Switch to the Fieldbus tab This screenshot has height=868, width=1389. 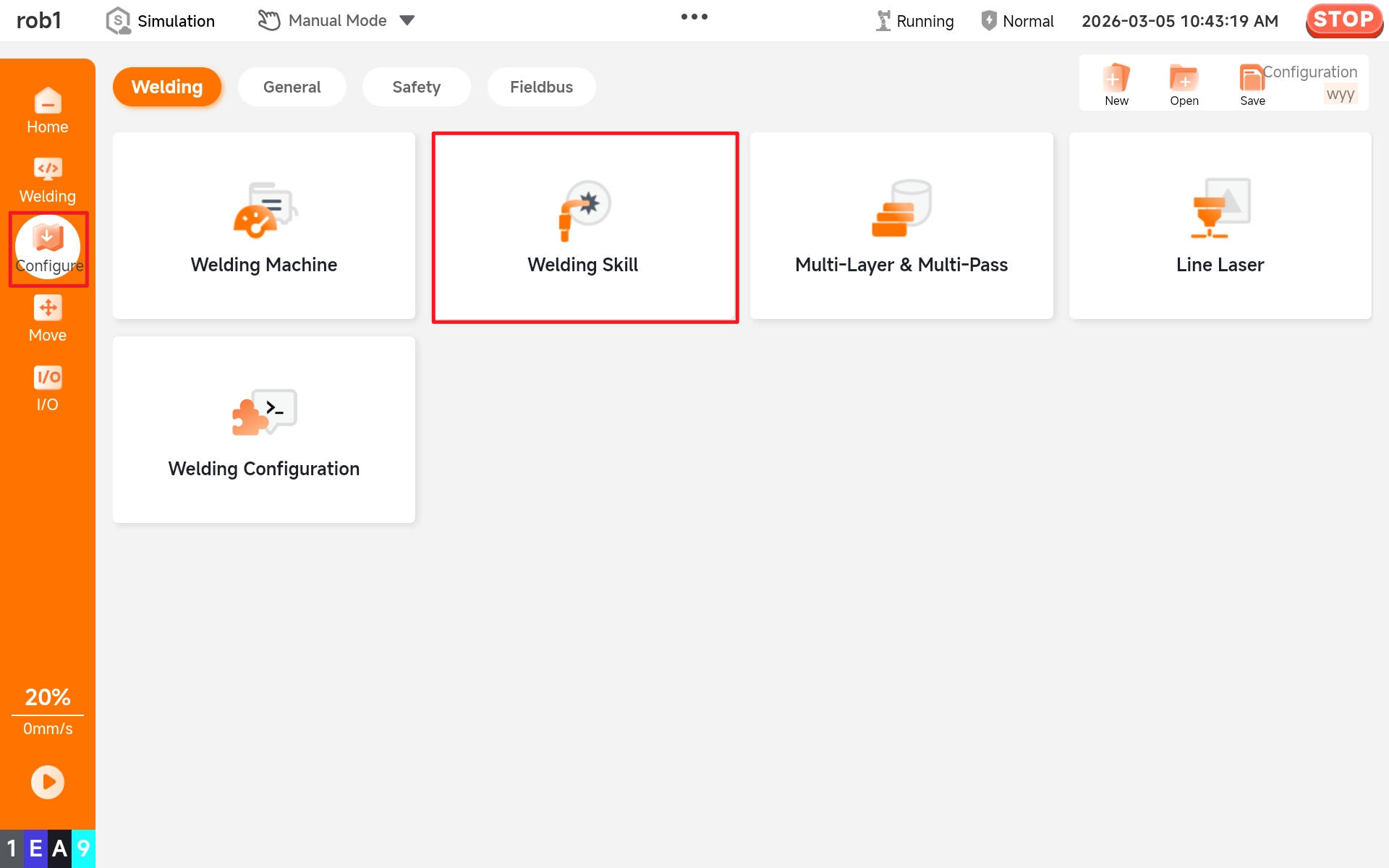(x=541, y=87)
